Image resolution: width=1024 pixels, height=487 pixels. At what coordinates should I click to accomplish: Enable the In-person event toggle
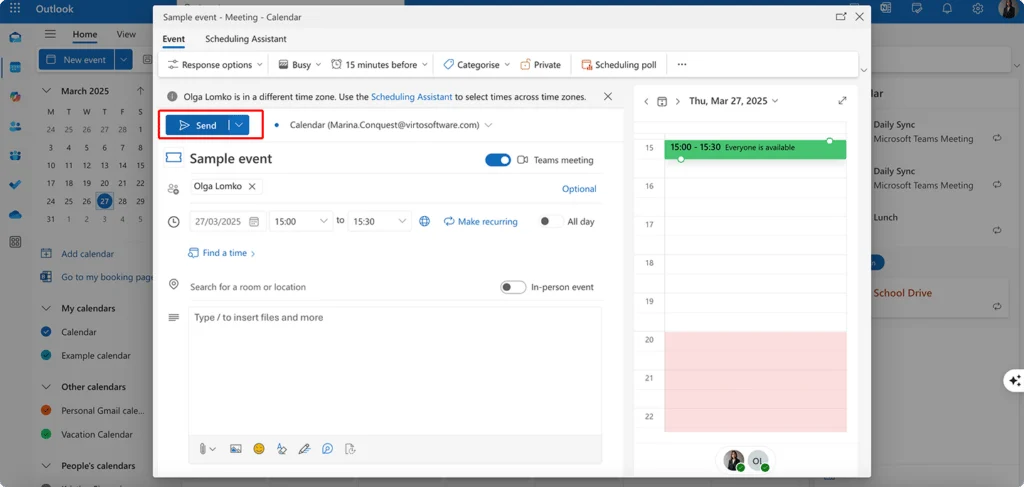pos(513,287)
